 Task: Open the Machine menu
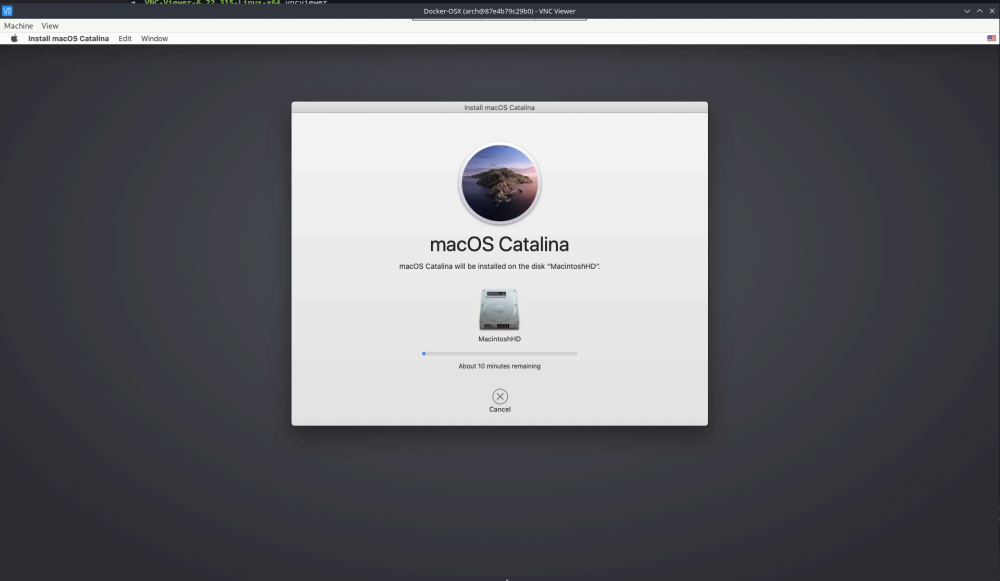pos(18,26)
